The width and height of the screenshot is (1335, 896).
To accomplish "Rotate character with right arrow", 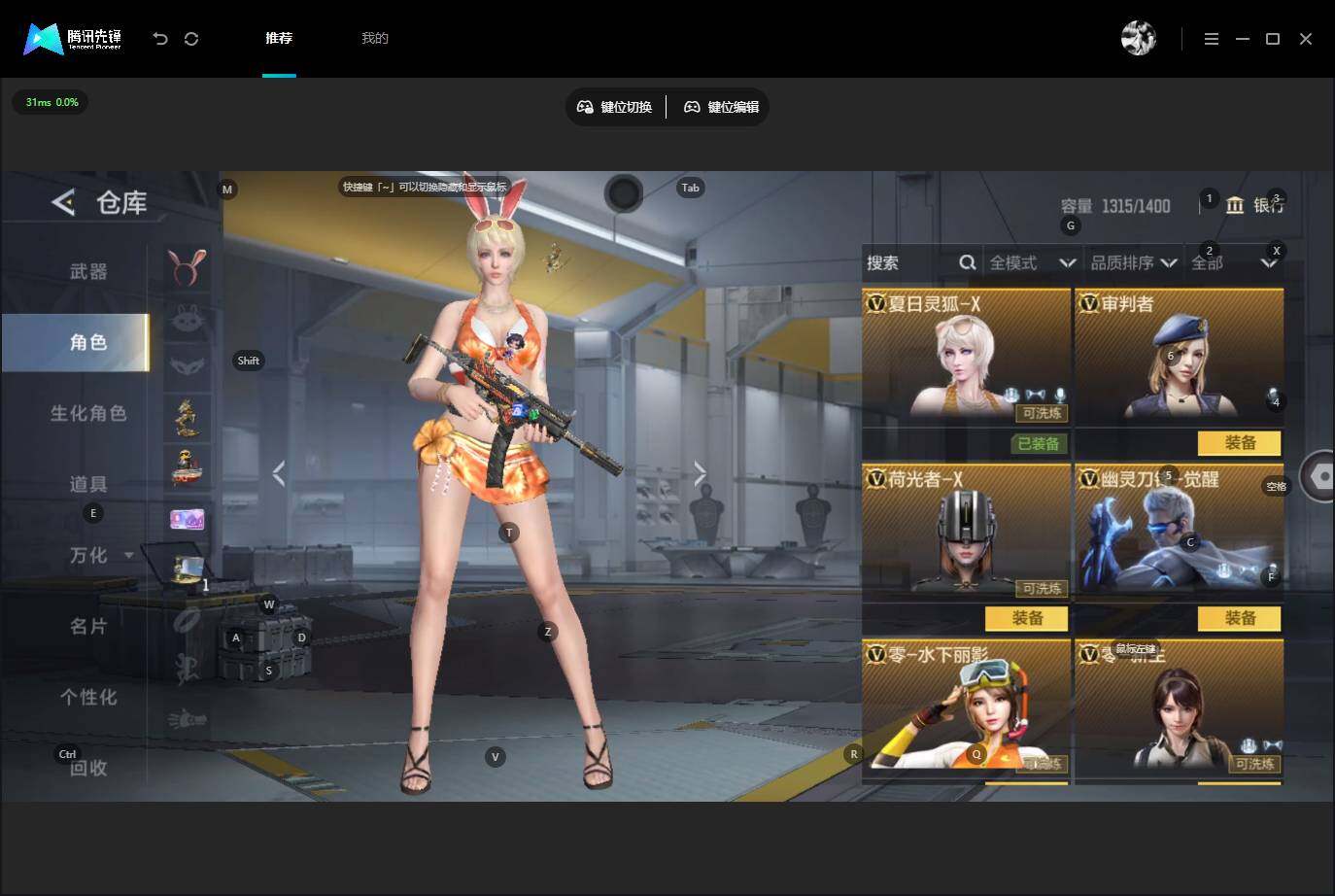I will (x=700, y=473).
